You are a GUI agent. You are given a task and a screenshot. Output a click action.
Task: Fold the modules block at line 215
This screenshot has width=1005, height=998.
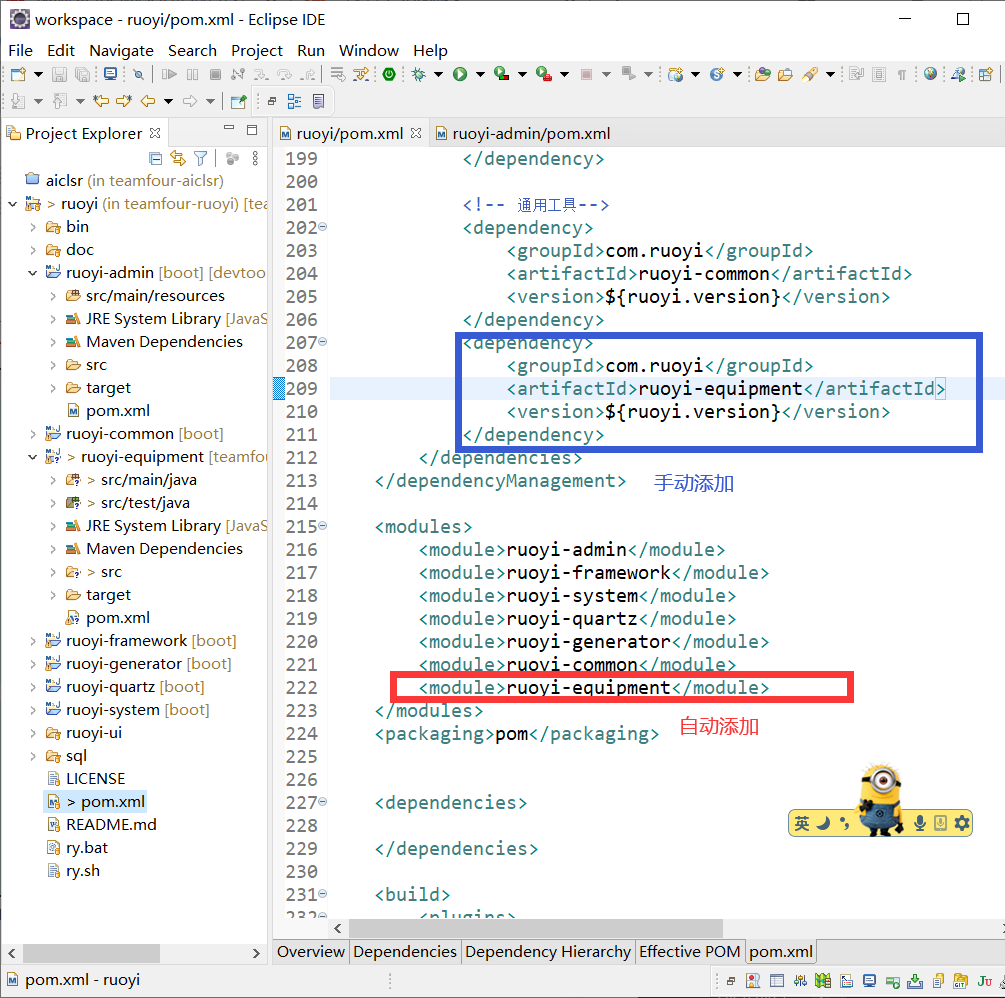[323, 526]
